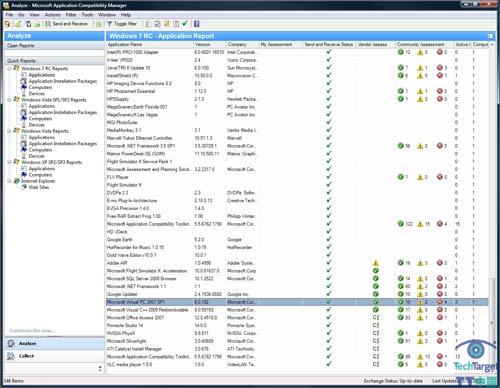
Task: Click Adobe AIR vendor assessment warning icon
Action: coord(376,263)
